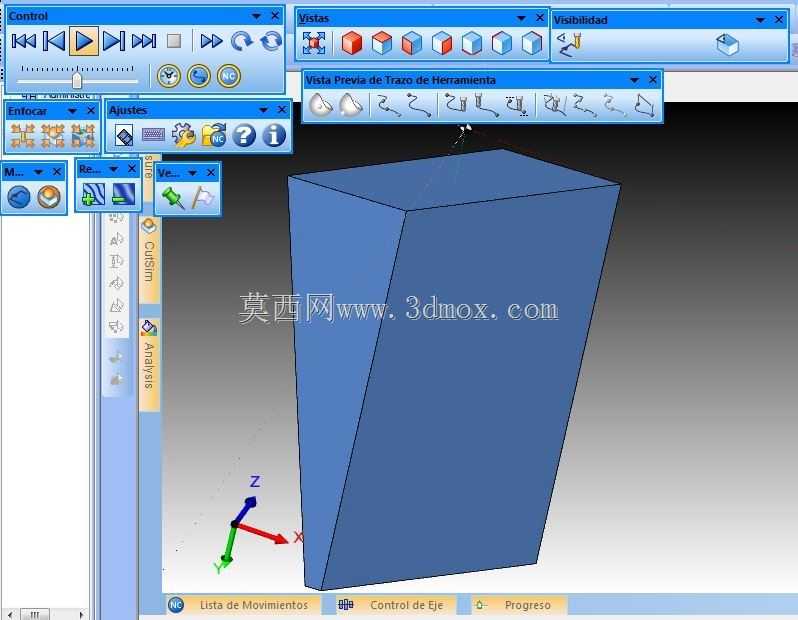
Task: Open help with the question mark icon
Action: click(244, 135)
